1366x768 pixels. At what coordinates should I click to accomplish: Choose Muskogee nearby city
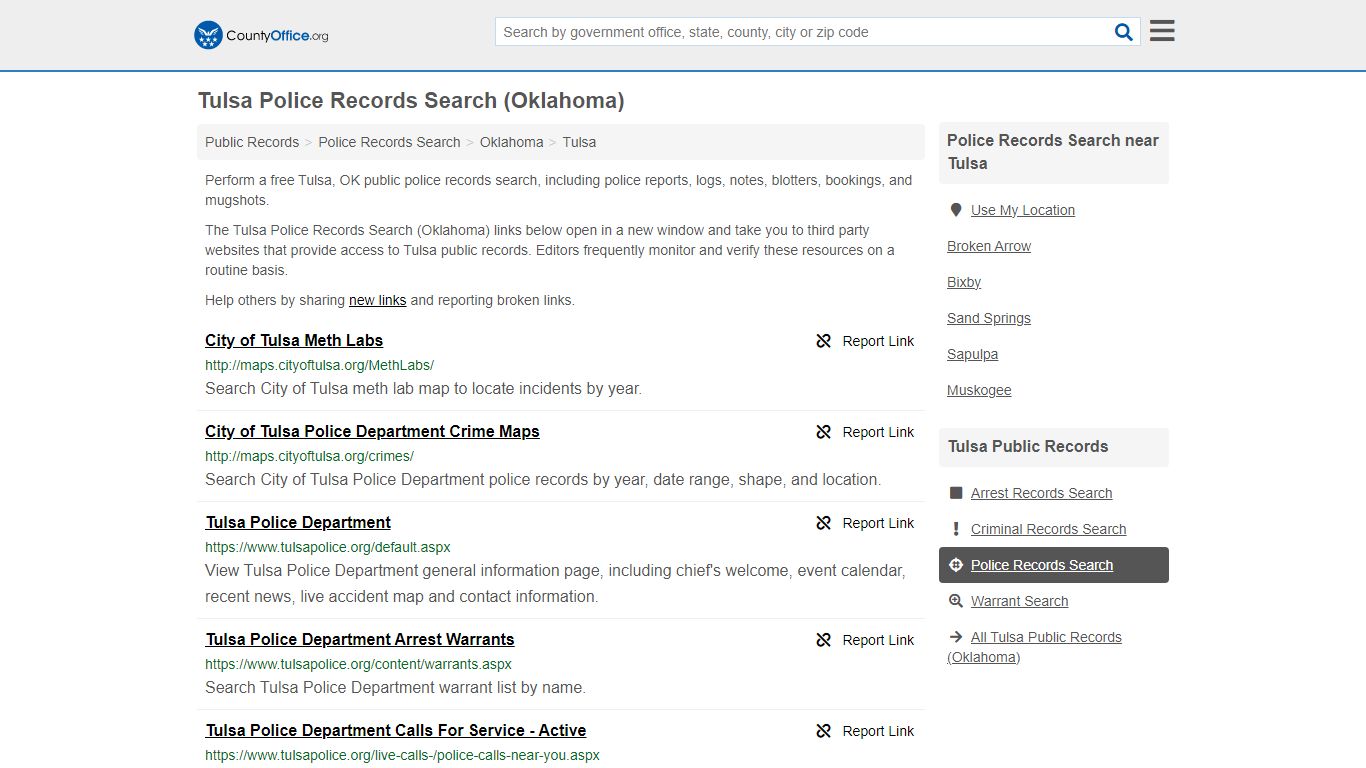tap(979, 390)
